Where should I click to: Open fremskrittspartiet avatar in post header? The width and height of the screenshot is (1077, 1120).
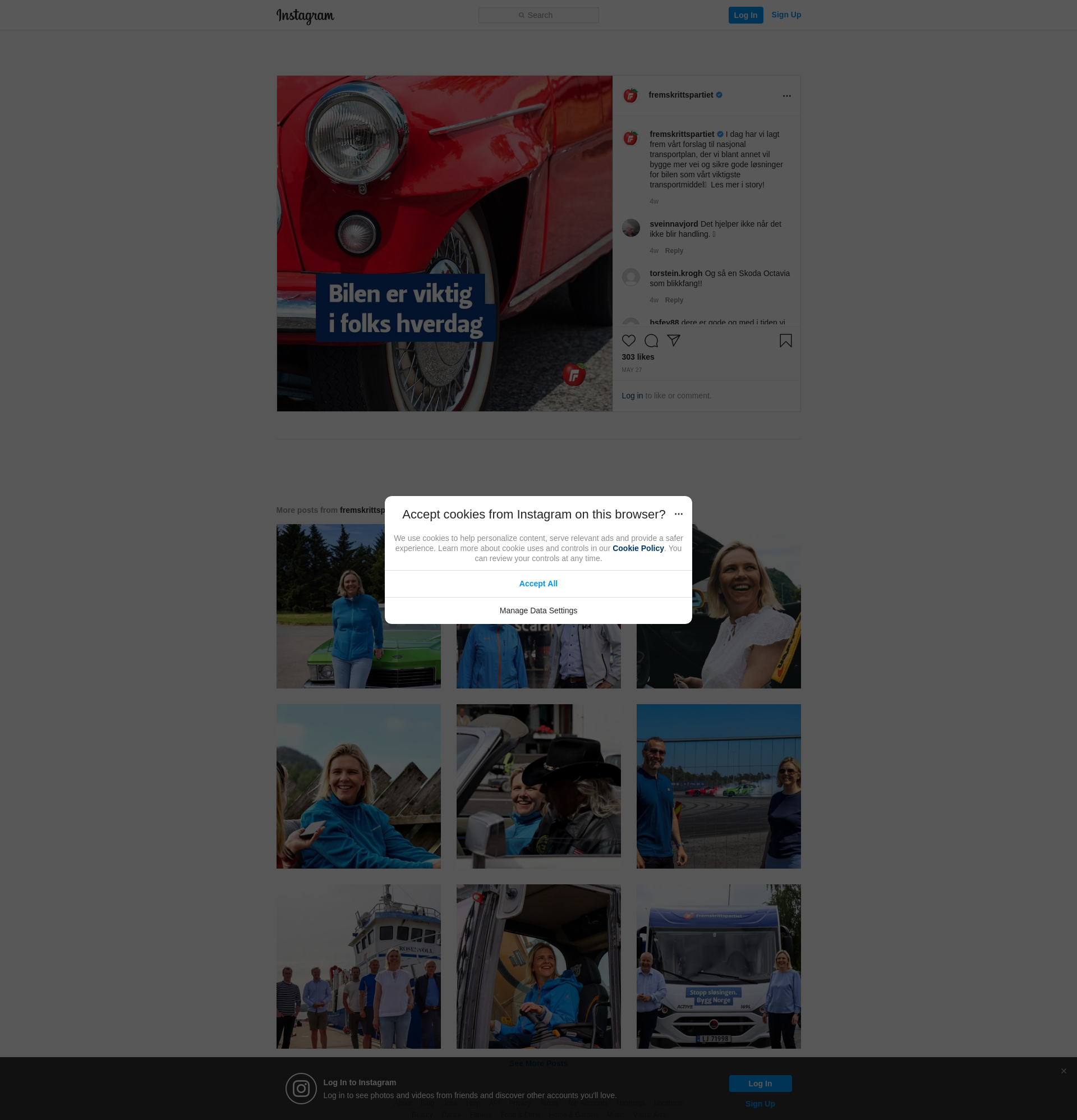[x=630, y=95]
